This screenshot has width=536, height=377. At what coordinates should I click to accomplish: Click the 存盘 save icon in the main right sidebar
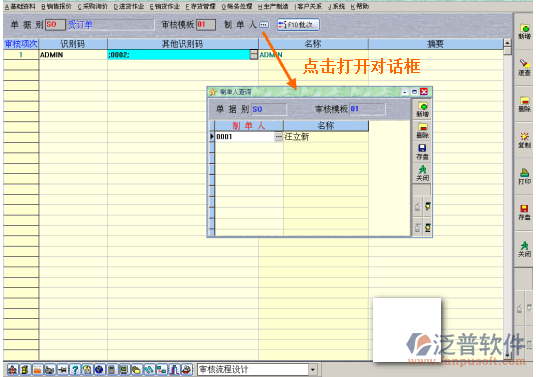[x=524, y=213]
